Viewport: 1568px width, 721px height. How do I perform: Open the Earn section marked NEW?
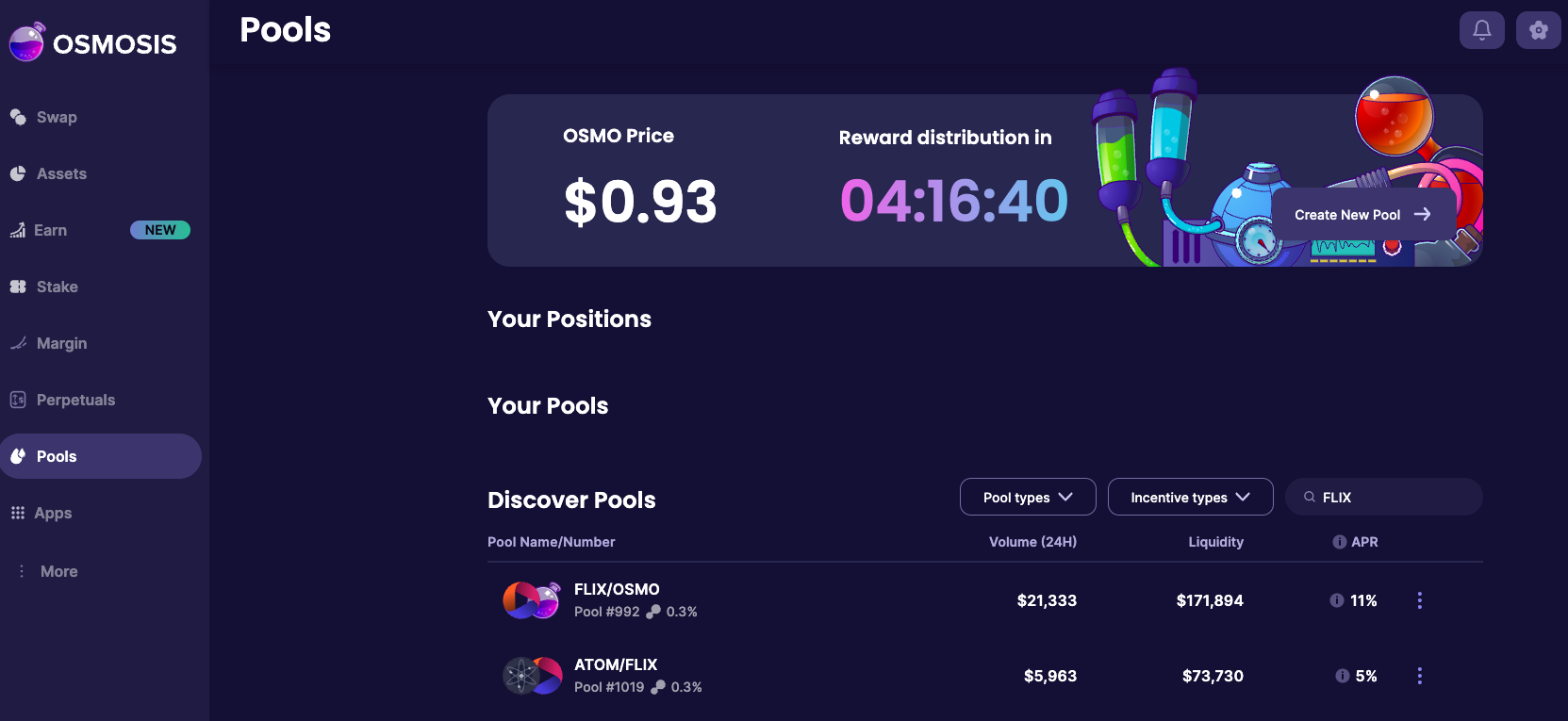(x=101, y=230)
